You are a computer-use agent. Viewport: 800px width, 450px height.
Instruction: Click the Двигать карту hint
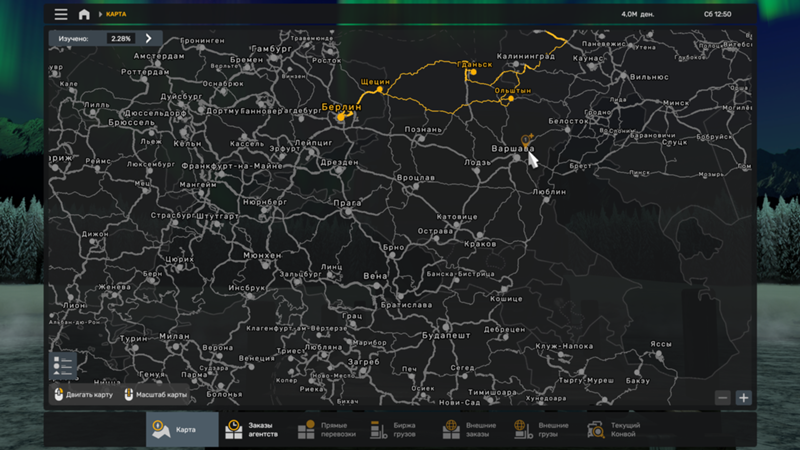84,394
